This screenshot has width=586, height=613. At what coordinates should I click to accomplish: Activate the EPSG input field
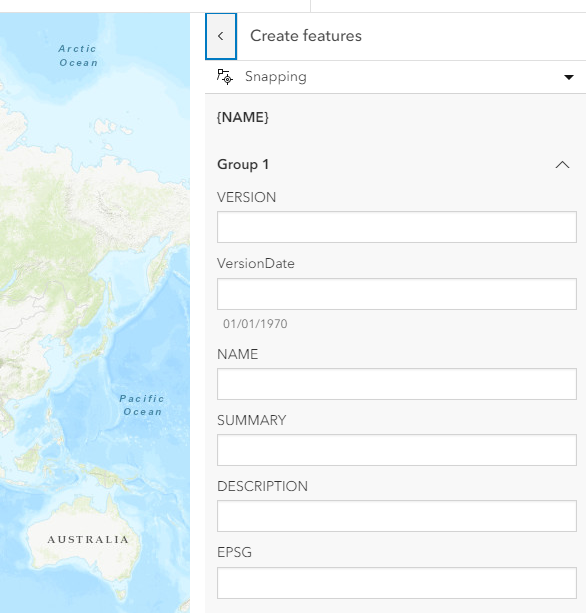tap(397, 583)
